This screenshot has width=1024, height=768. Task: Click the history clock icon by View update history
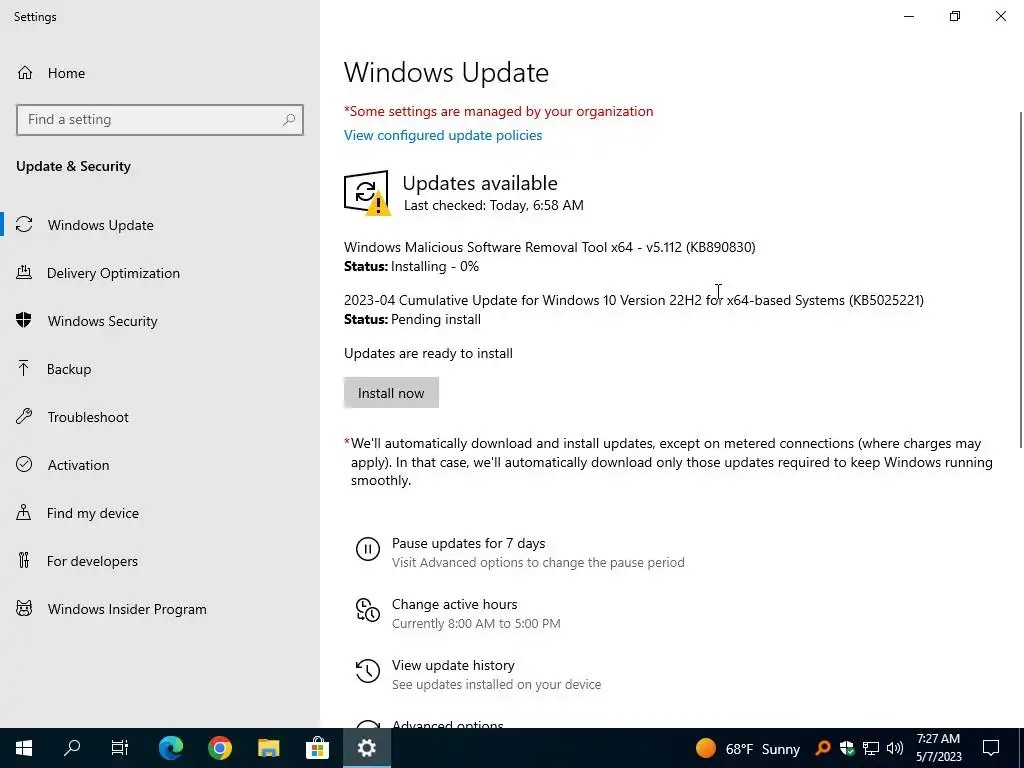click(x=368, y=671)
